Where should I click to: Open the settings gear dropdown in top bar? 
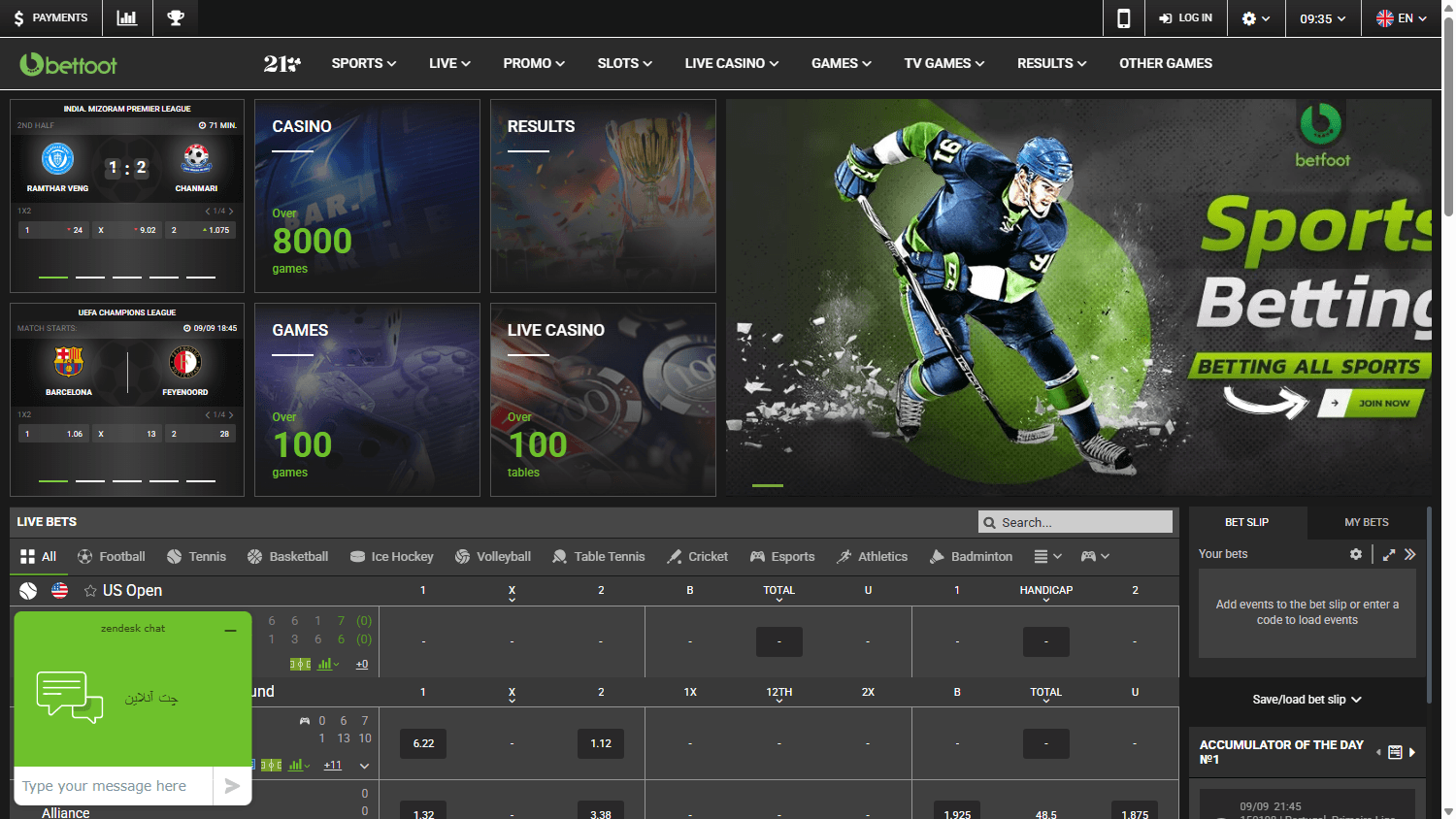pyautogui.click(x=1256, y=17)
